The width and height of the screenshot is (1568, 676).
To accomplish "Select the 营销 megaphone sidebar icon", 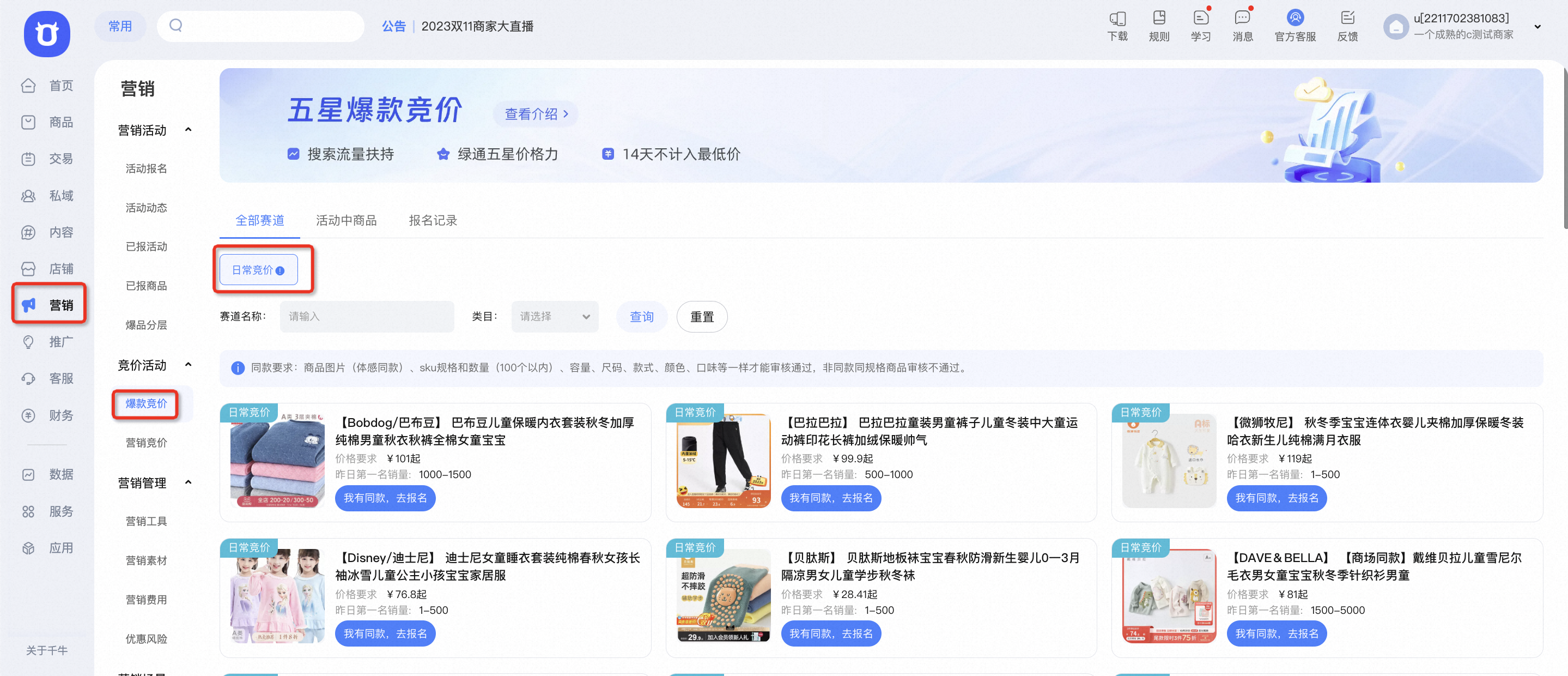I will pyautogui.click(x=29, y=305).
